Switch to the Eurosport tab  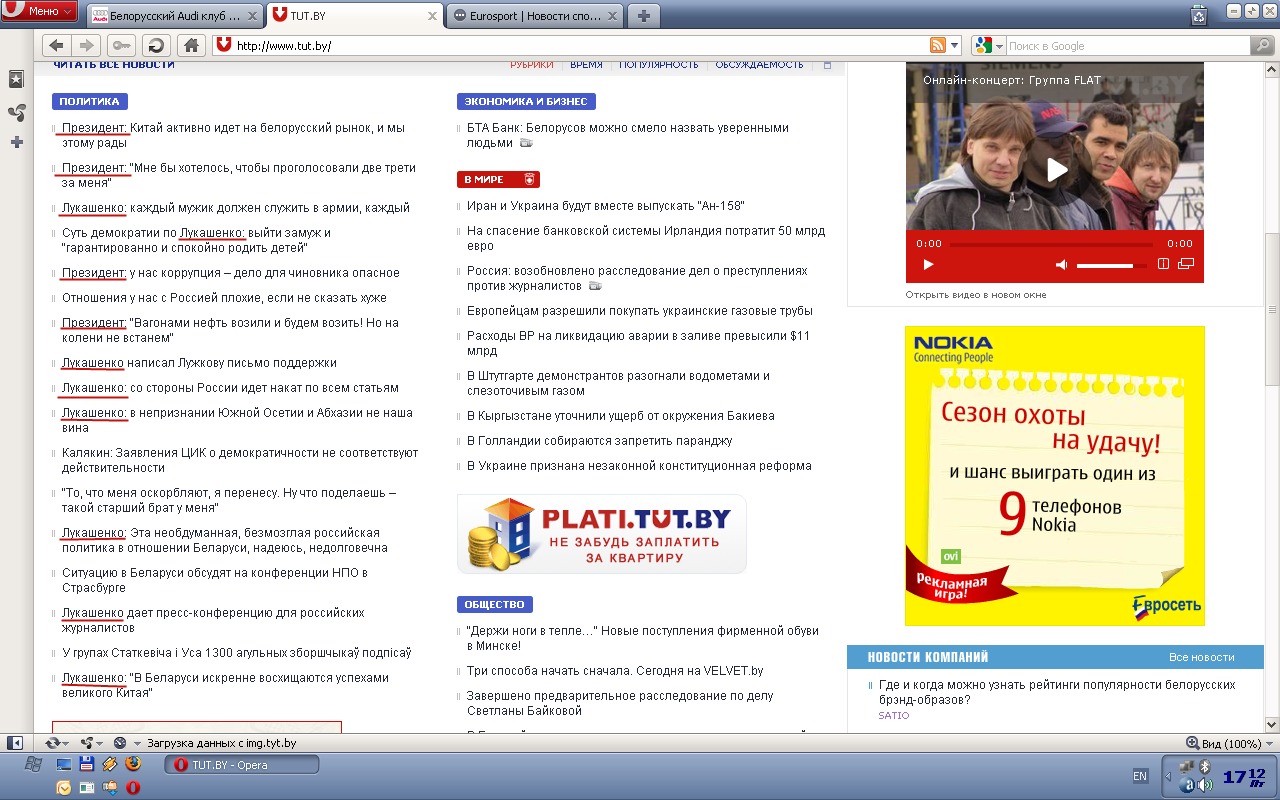tap(534, 16)
